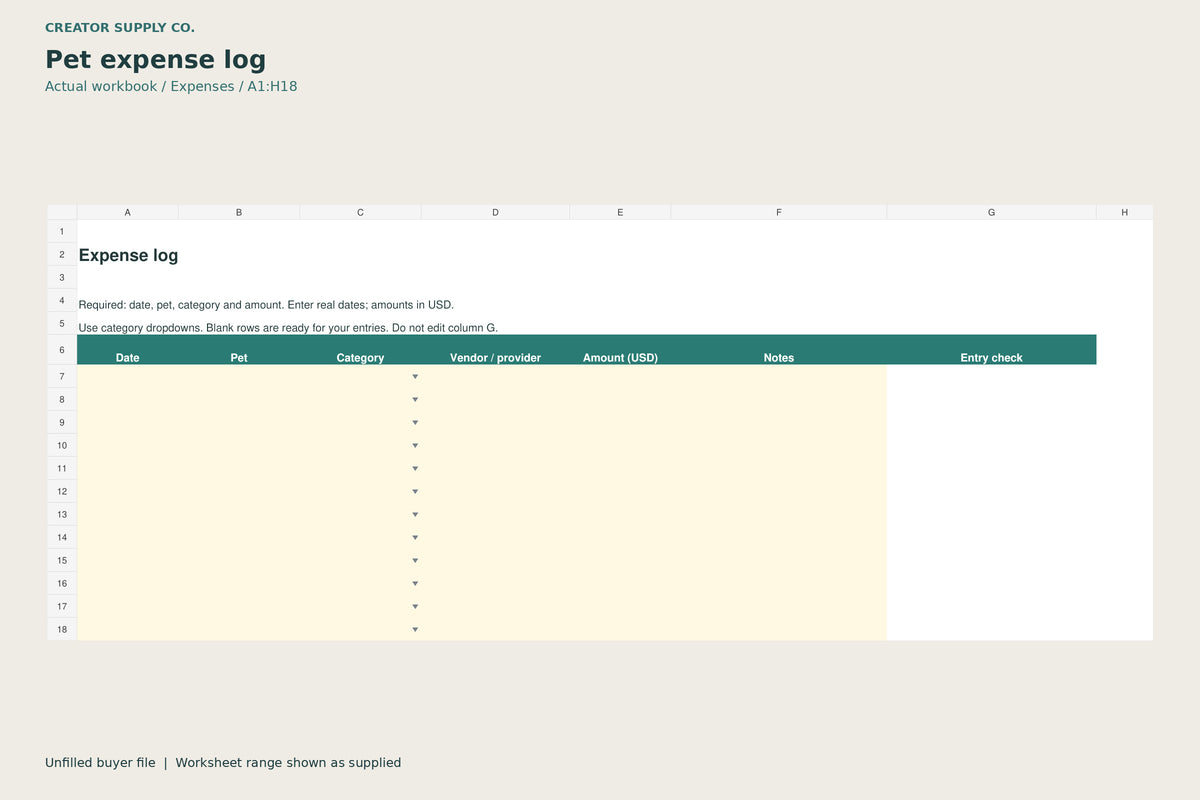This screenshot has height=800, width=1200.
Task: Select column G header
Action: click(x=992, y=212)
